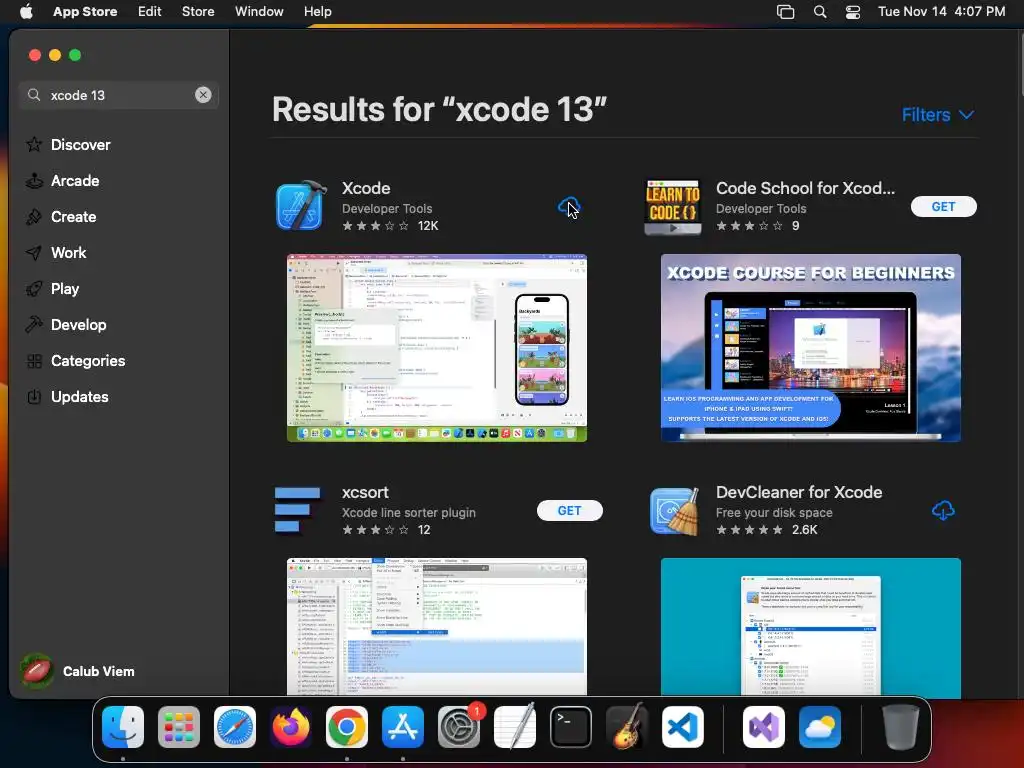Screen dimensions: 1024x768
Task: Get the xcsort app
Action: (569, 511)
